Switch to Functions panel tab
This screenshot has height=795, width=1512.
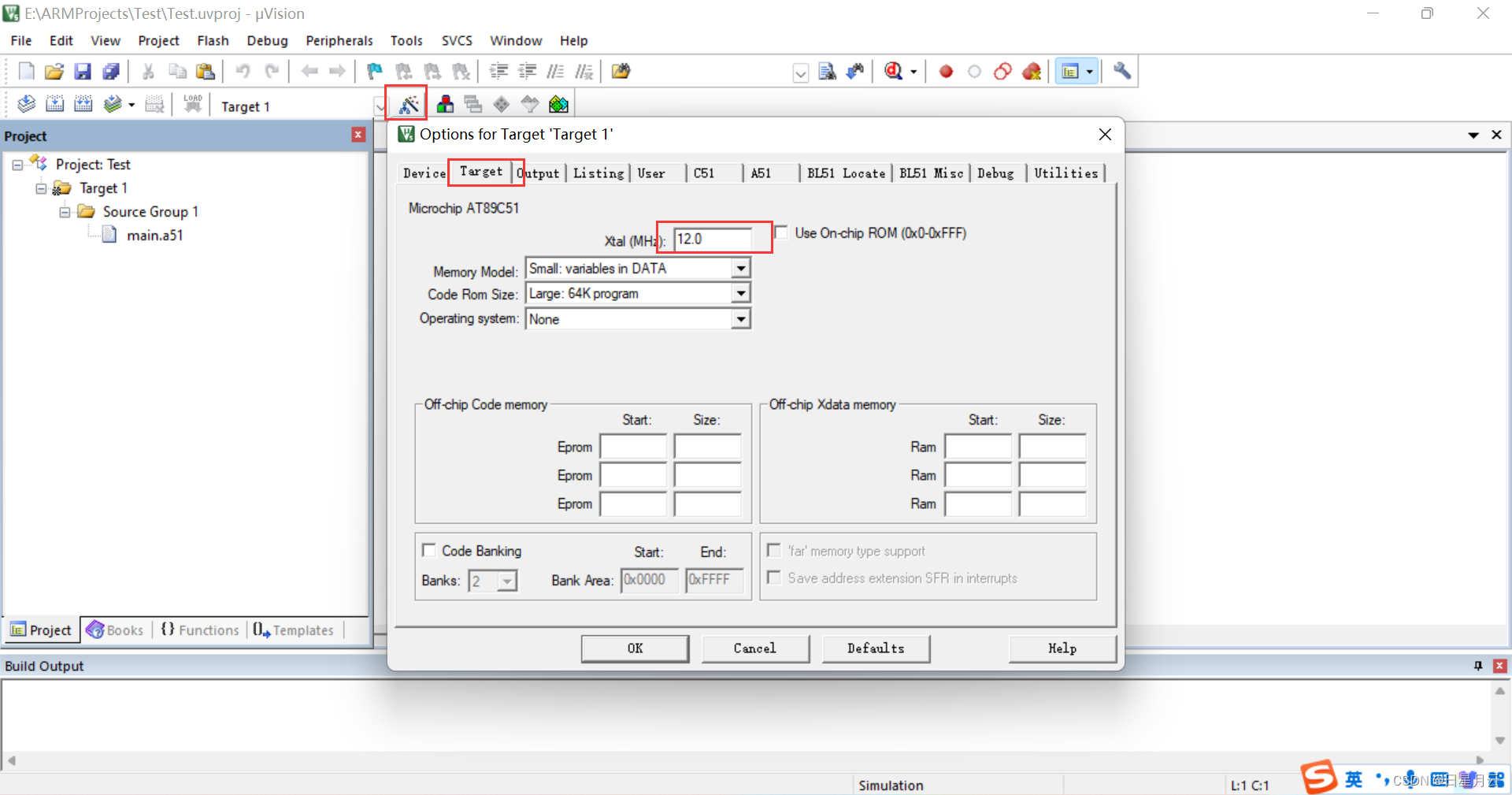tap(200, 630)
